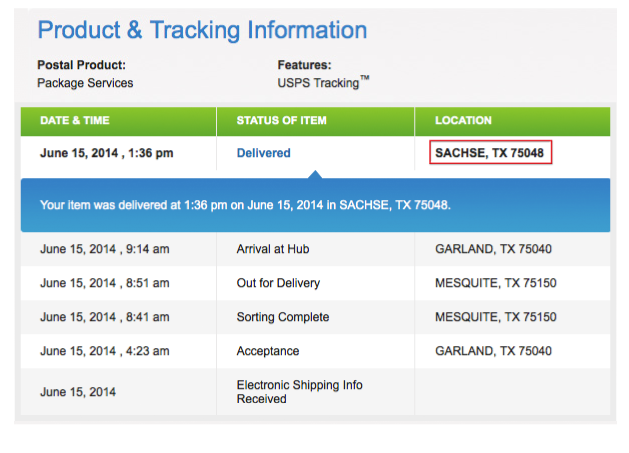Viewport: 629px width, 453px height.
Task: Click the DATE & TIME column header
Action: point(75,120)
